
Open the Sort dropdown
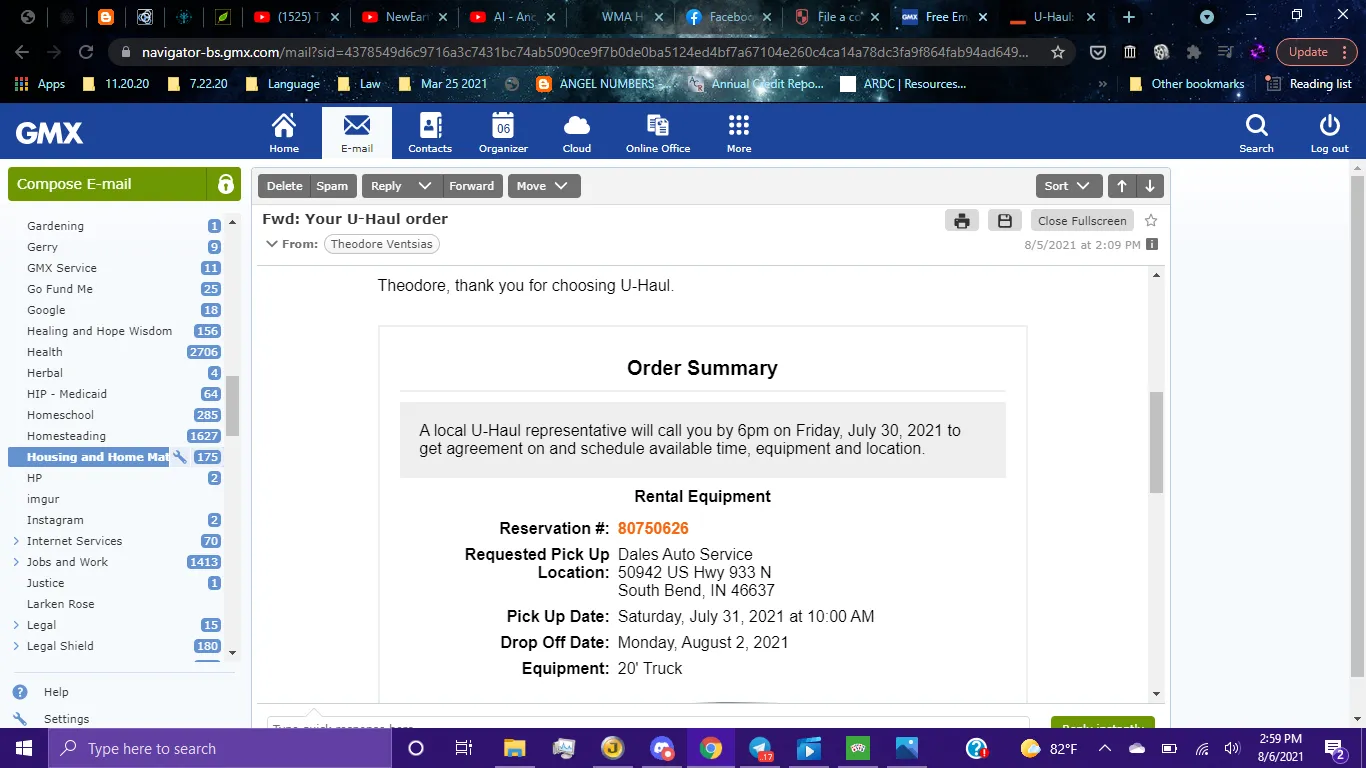tap(1068, 186)
